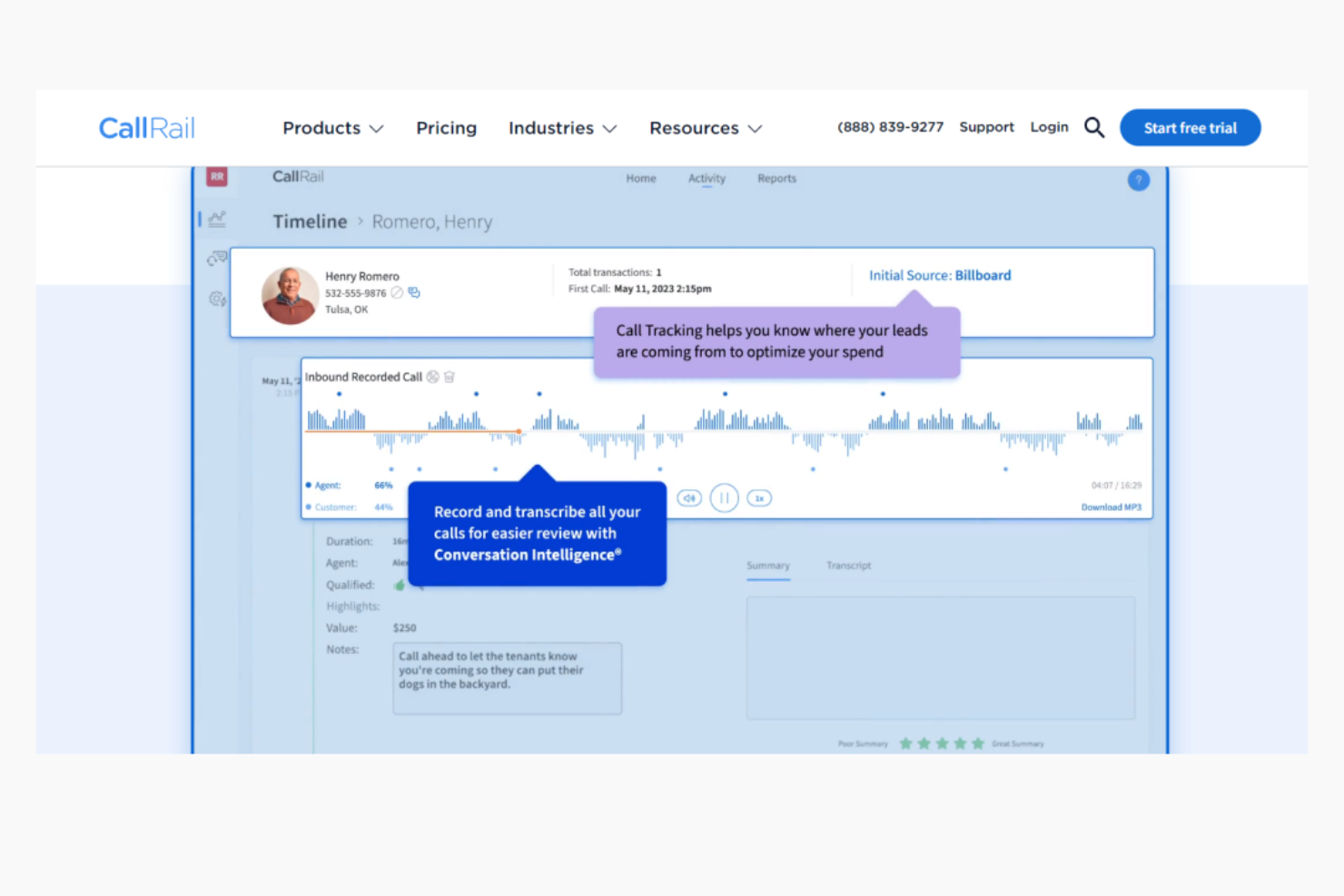Click the circular icon next to Inbound Recorded Call
Screen dimensions: 1344x896
coord(433,377)
